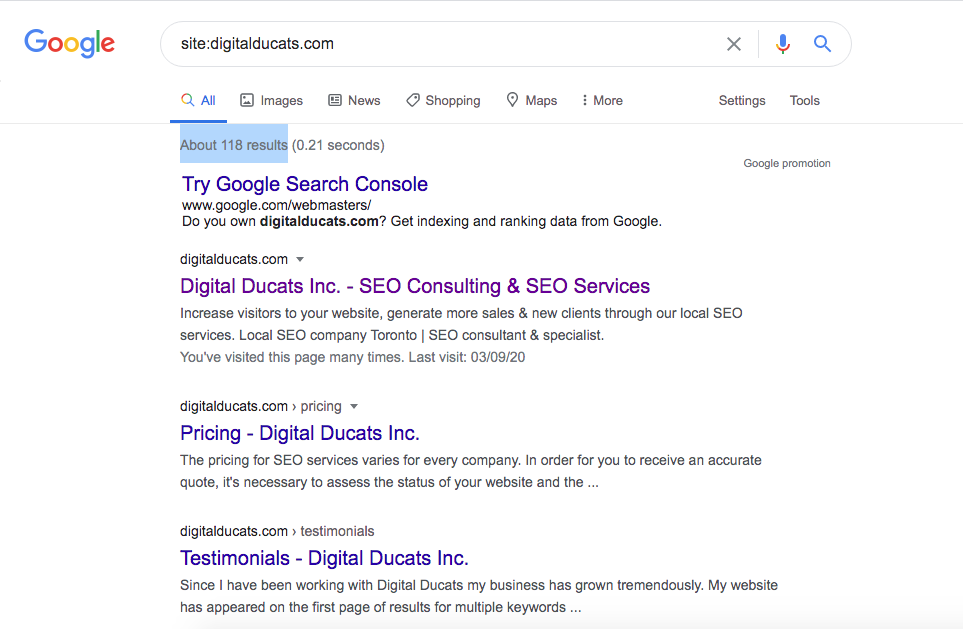Click the digitalducats.com › testimonials breadcrumb
The height and width of the screenshot is (629, 963).
277,531
